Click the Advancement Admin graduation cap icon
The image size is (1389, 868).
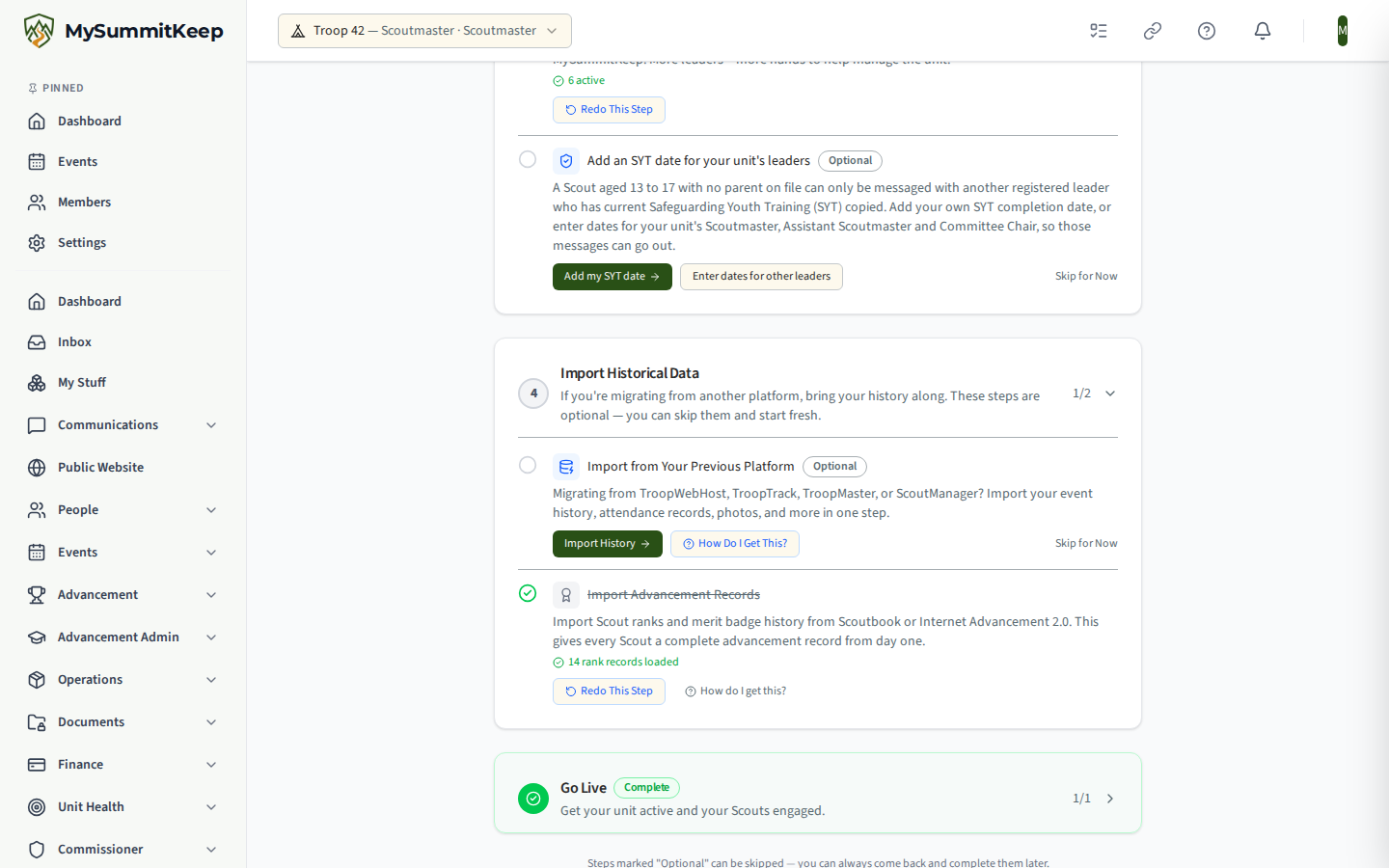tap(37, 637)
